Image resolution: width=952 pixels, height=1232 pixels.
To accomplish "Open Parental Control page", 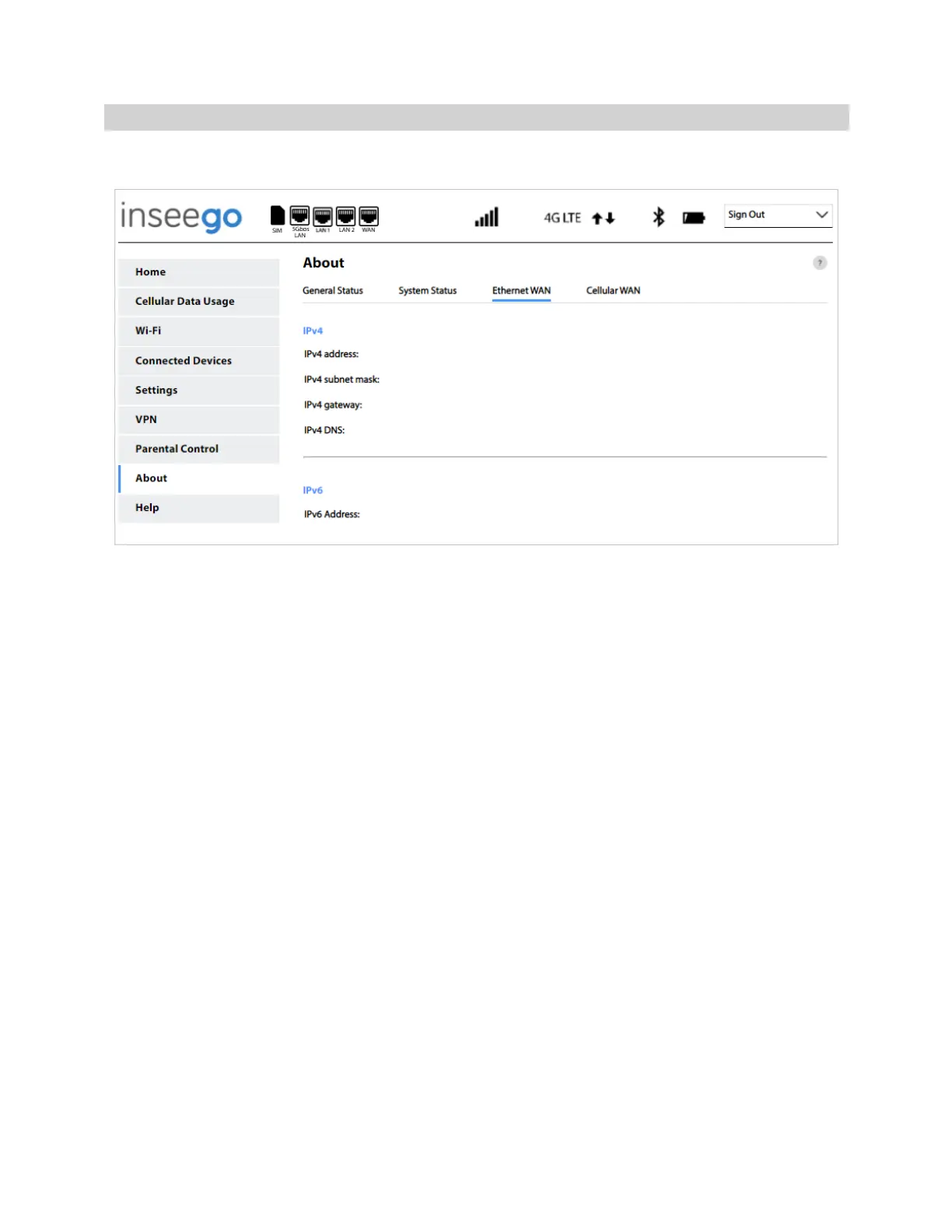I will pyautogui.click(x=199, y=450).
